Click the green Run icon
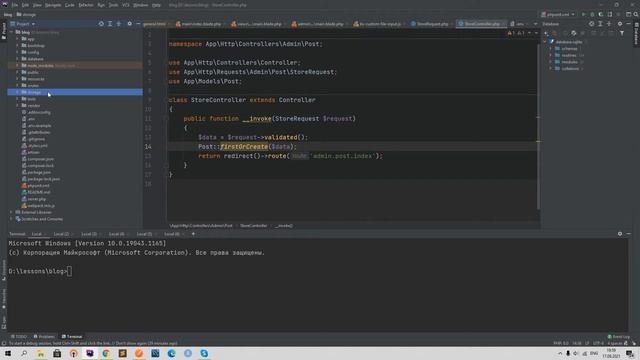This screenshot has width=640, height=360. click(x=583, y=15)
